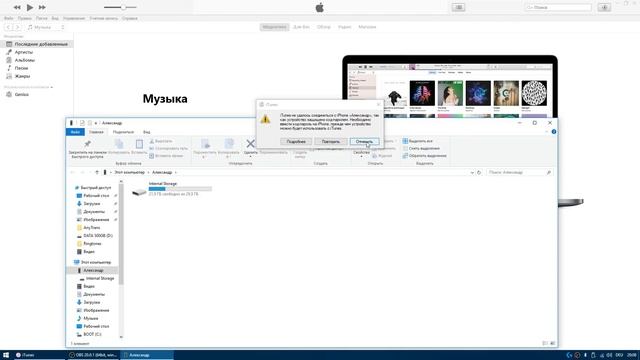This screenshot has height=360, width=640.
Task: Click the iTunes taskbar button
Action: coord(38,355)
